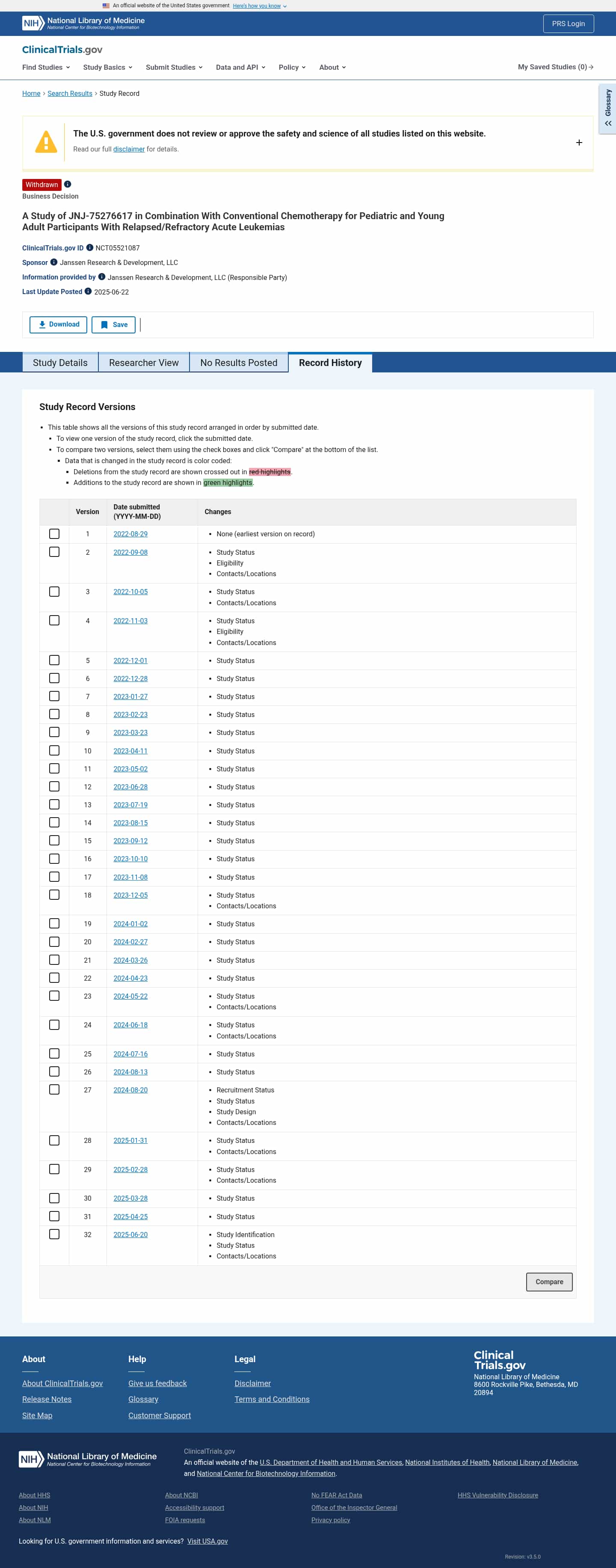The image size is (616, 1568).
Task: Select the checkbox for version 5
Action: (x=54, y=661)
